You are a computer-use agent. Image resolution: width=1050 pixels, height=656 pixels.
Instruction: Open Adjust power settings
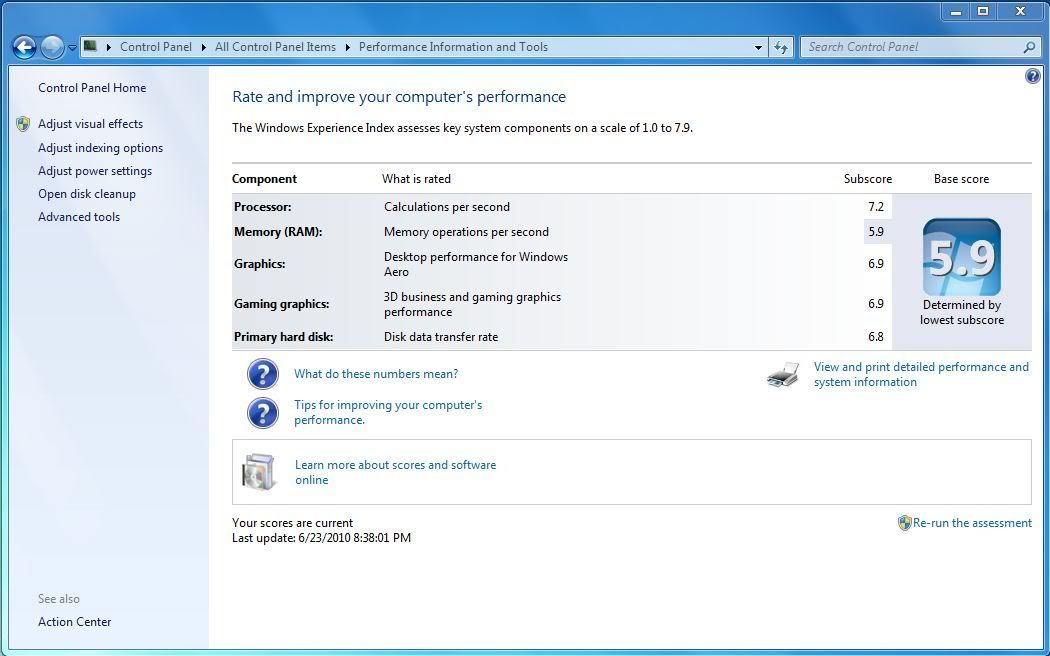coord(95,171)
